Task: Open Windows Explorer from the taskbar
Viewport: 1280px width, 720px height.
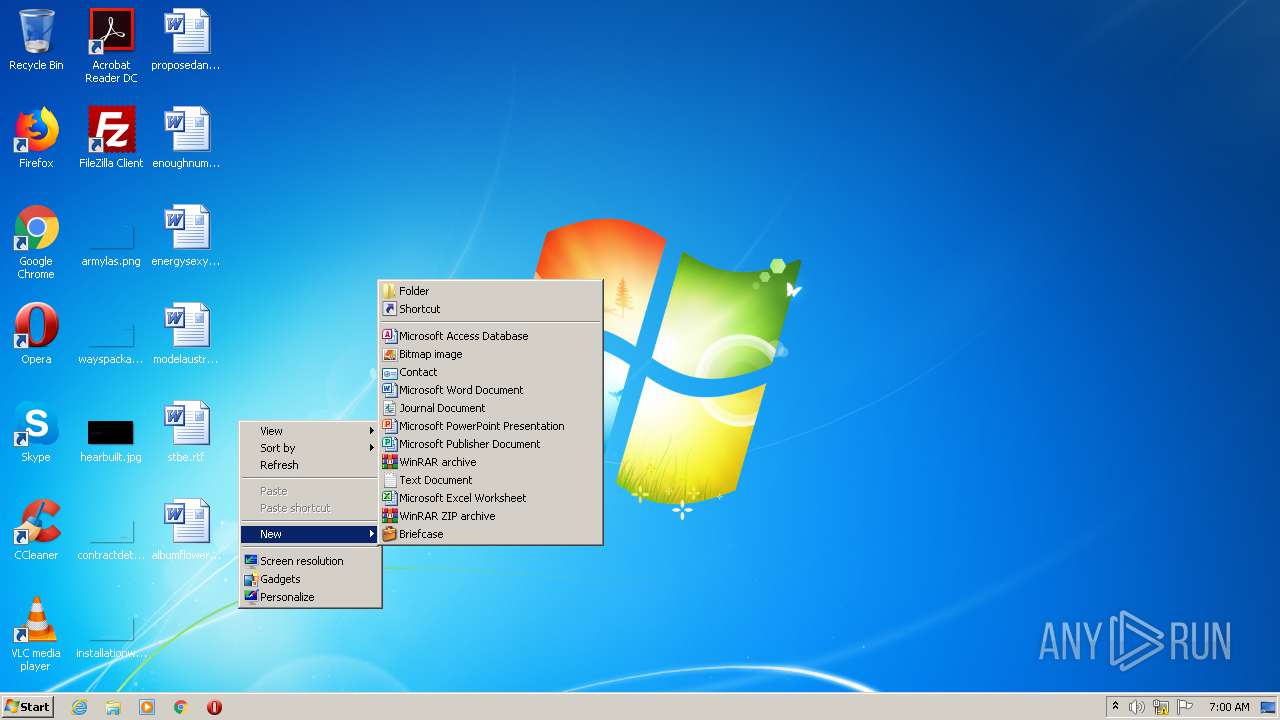Action: (113, 707)
